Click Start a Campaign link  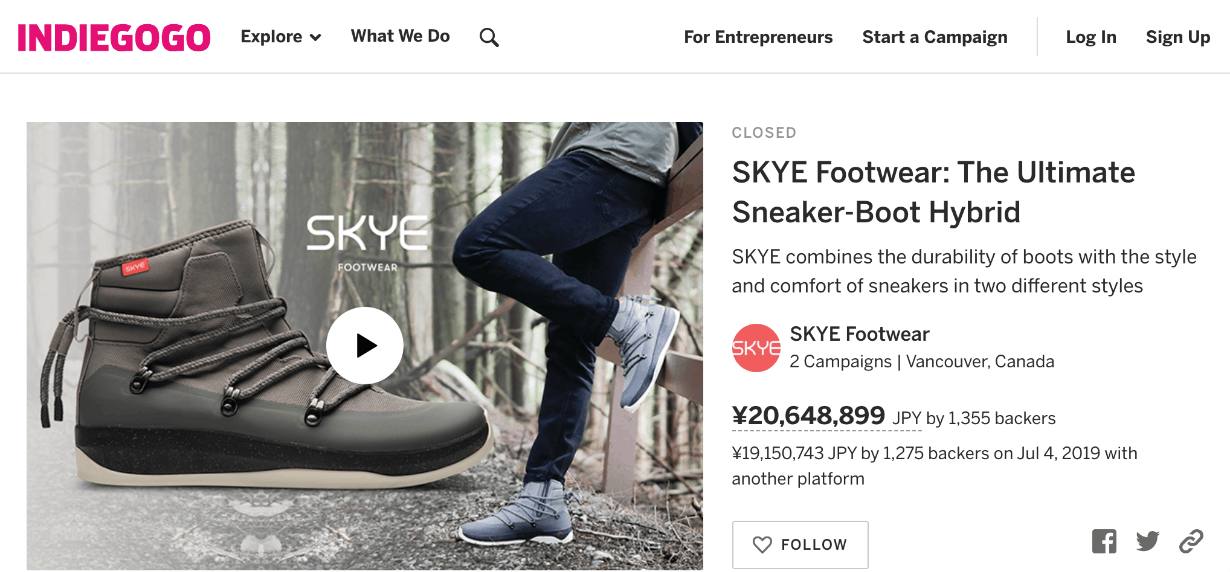tap(935, 37)
